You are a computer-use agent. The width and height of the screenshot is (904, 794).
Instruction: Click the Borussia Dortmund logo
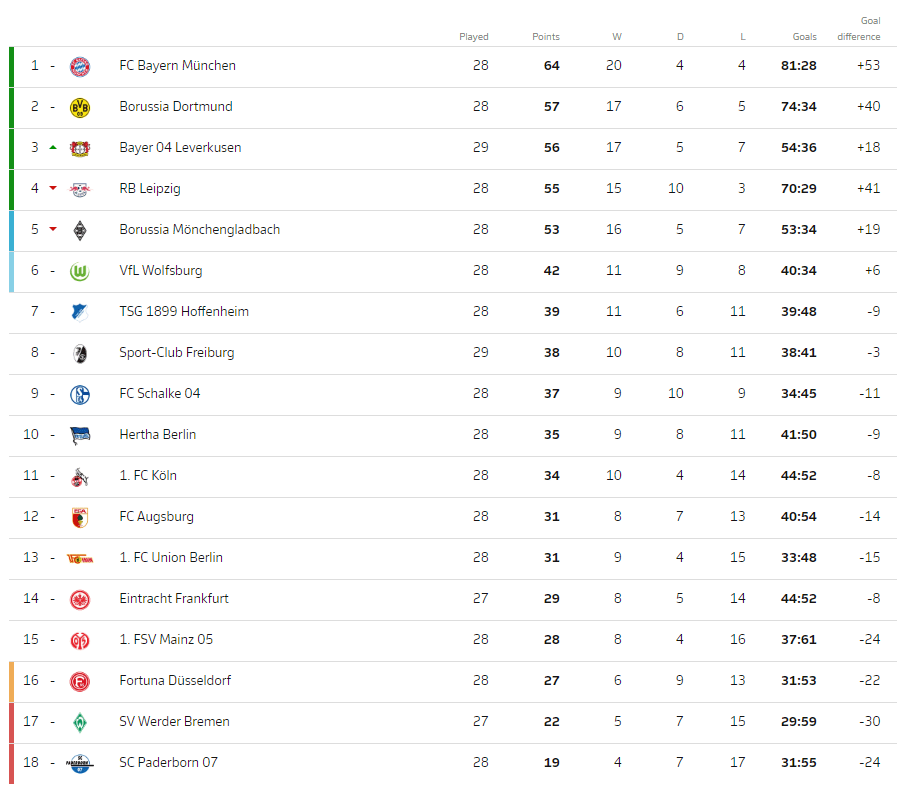(x=80, y=107)
